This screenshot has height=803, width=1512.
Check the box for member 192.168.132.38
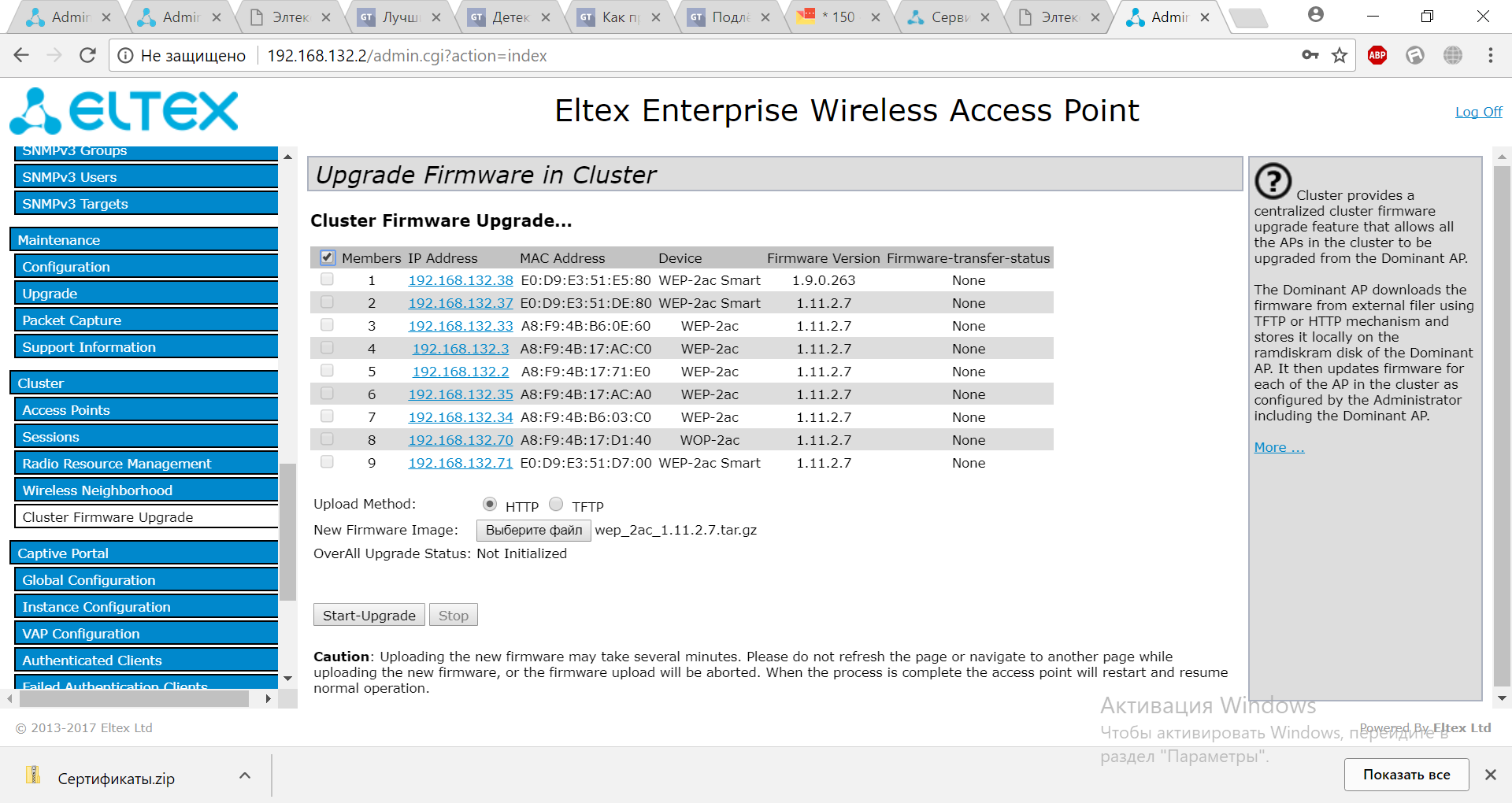(x=328, y=279)
